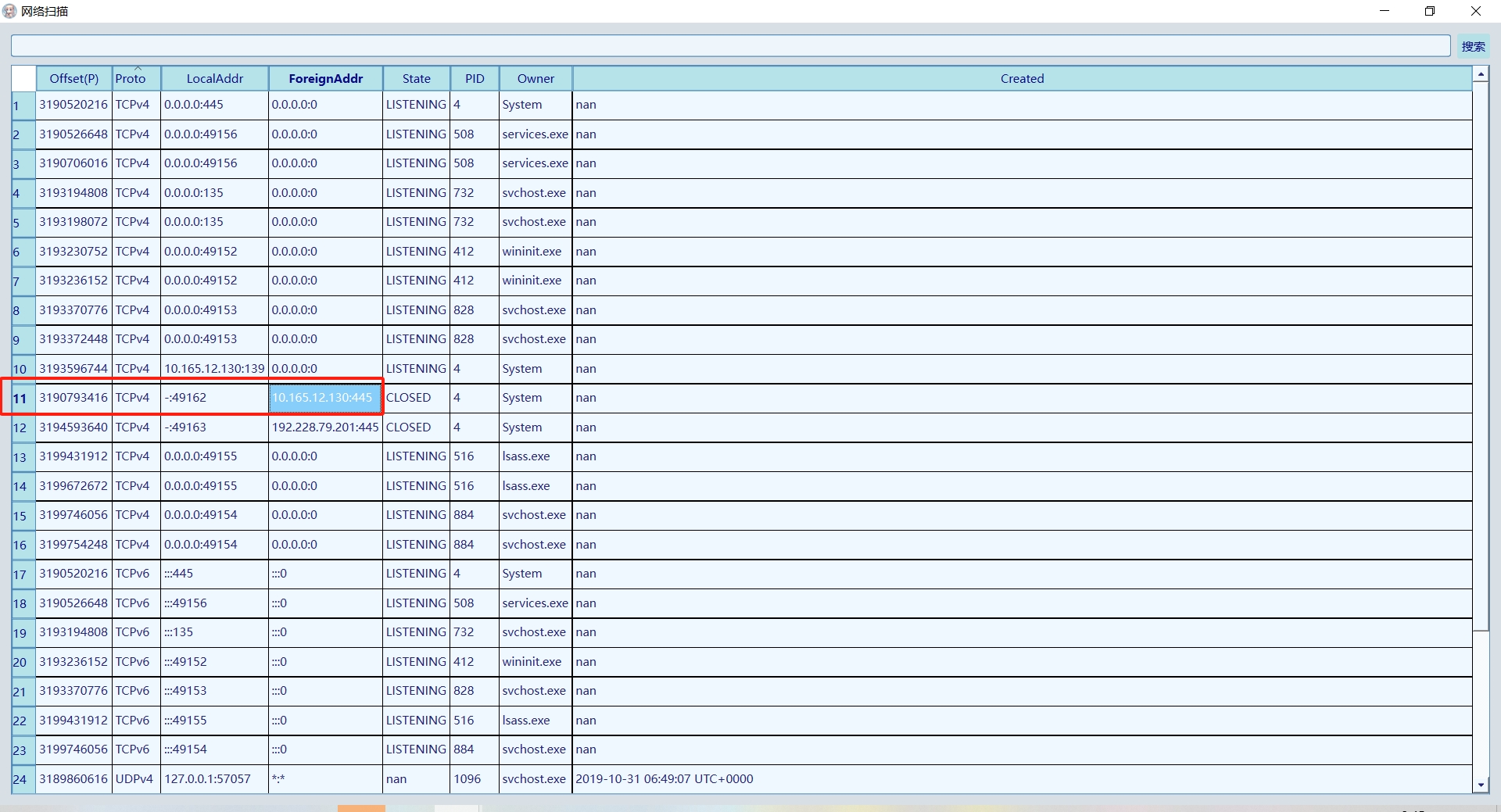
Task: Click PID 1096 cell
Action: (475, 779)
